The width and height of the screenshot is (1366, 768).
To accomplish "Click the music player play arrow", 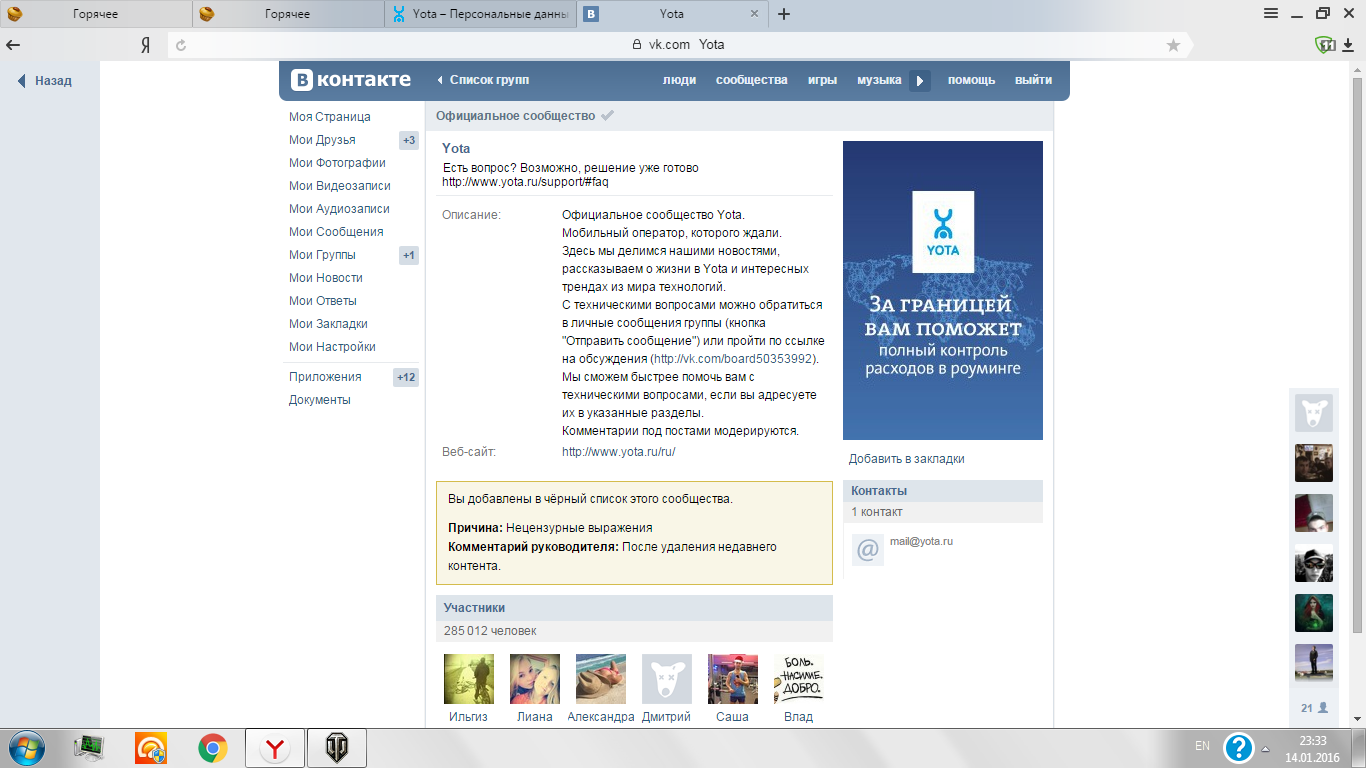I will (920, 81).
